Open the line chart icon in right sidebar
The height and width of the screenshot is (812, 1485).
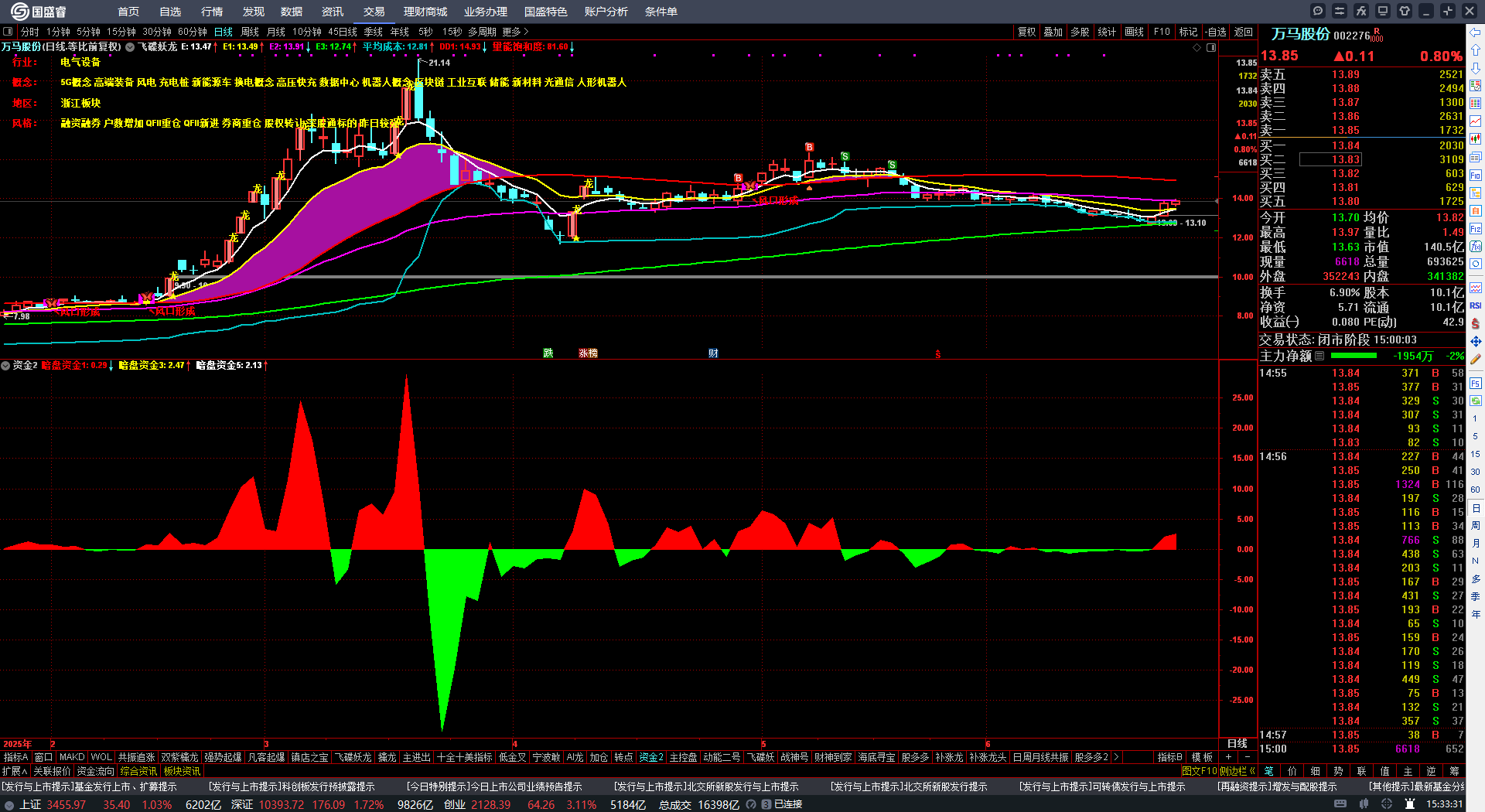(1476, 121)
